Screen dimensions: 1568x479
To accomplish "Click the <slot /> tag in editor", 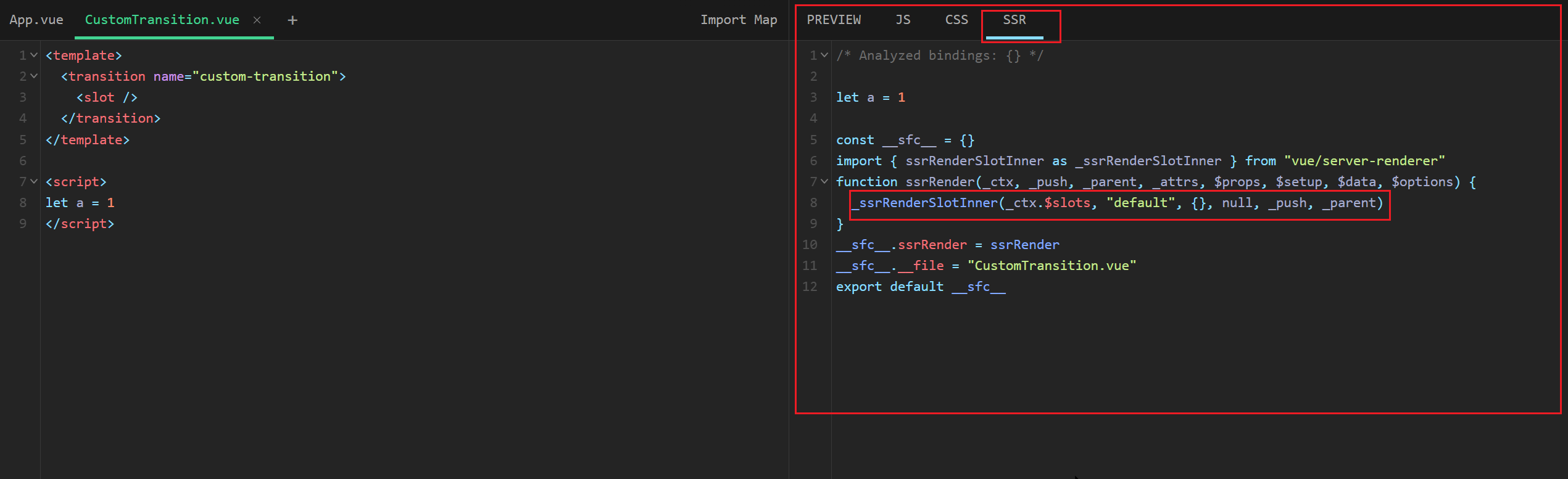I will pyautogui.click(x=107, y=97).
